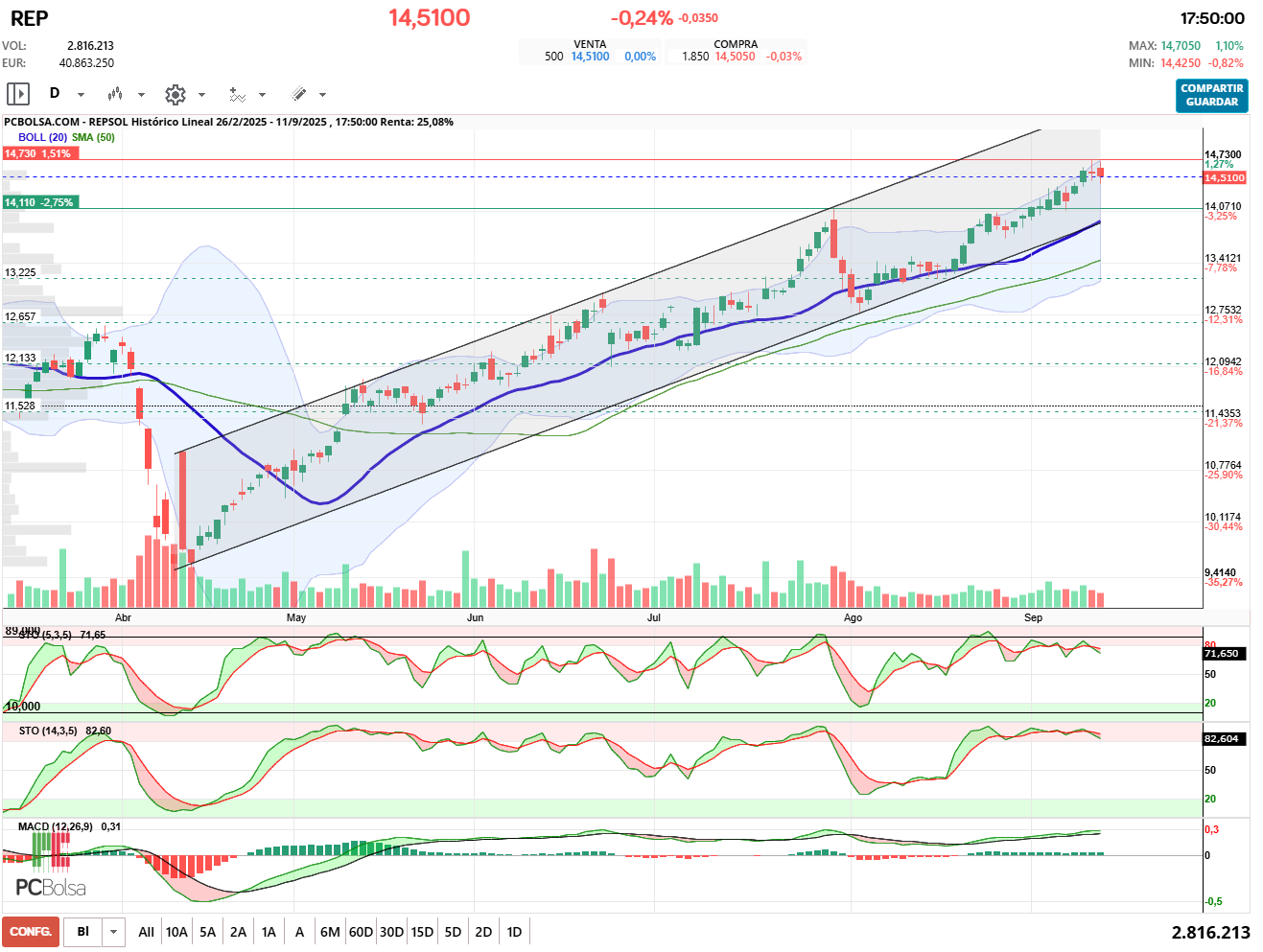Select the 1D time range
Viewport: 1263px width, 952px height.
514,932
